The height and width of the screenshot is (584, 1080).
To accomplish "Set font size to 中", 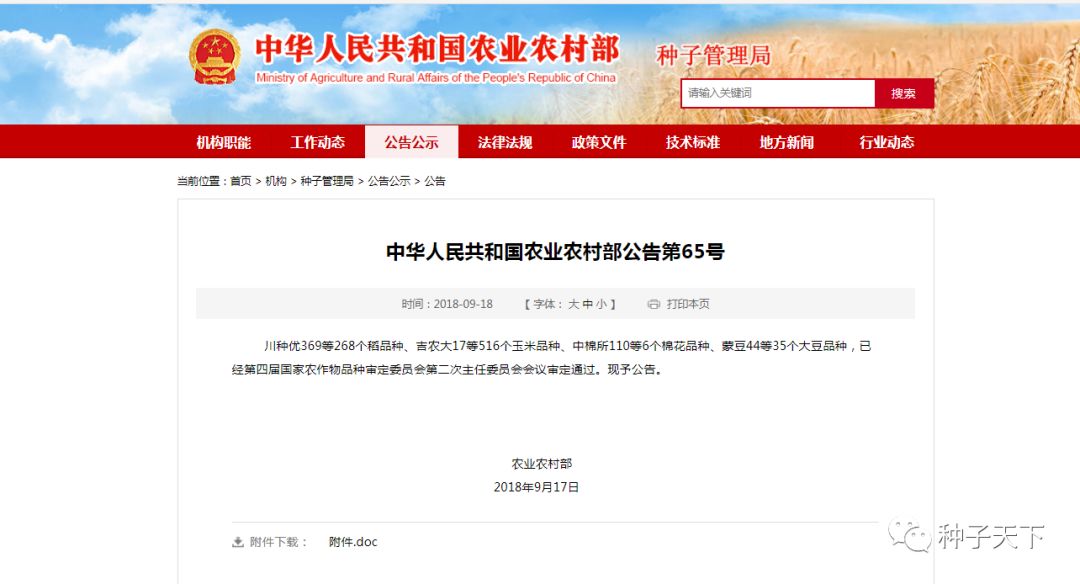I will coord(587,304).
